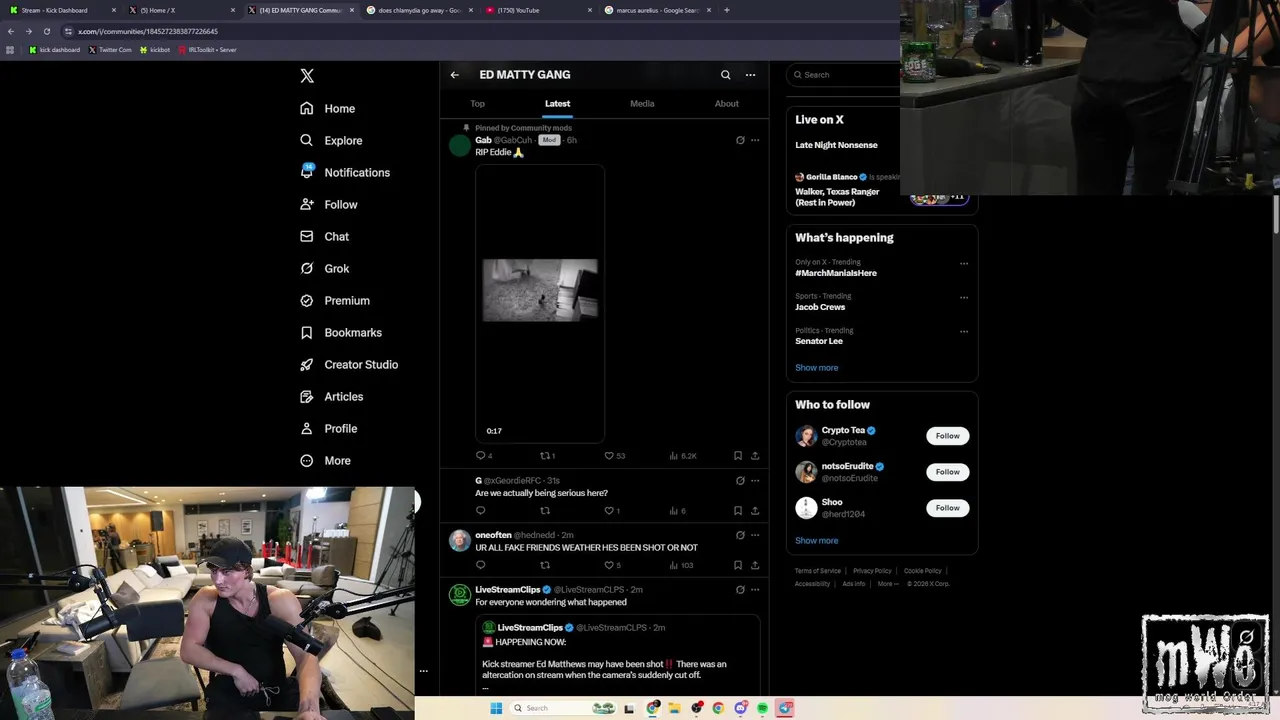
Task: Open more options on xGeordieRFC's post
Action: (755, 481)
